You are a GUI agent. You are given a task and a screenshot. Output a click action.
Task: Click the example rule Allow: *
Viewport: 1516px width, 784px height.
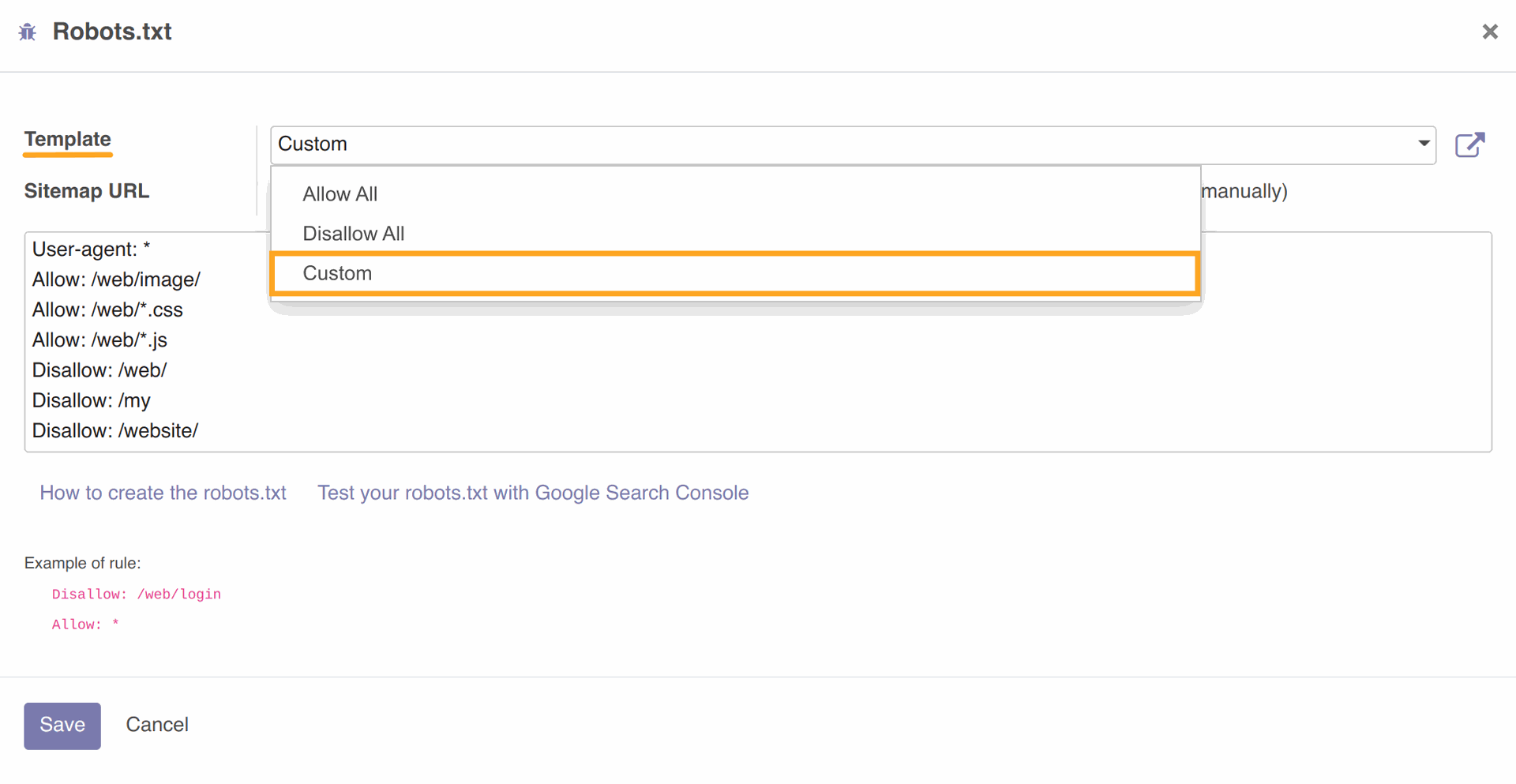click(85, 625)
